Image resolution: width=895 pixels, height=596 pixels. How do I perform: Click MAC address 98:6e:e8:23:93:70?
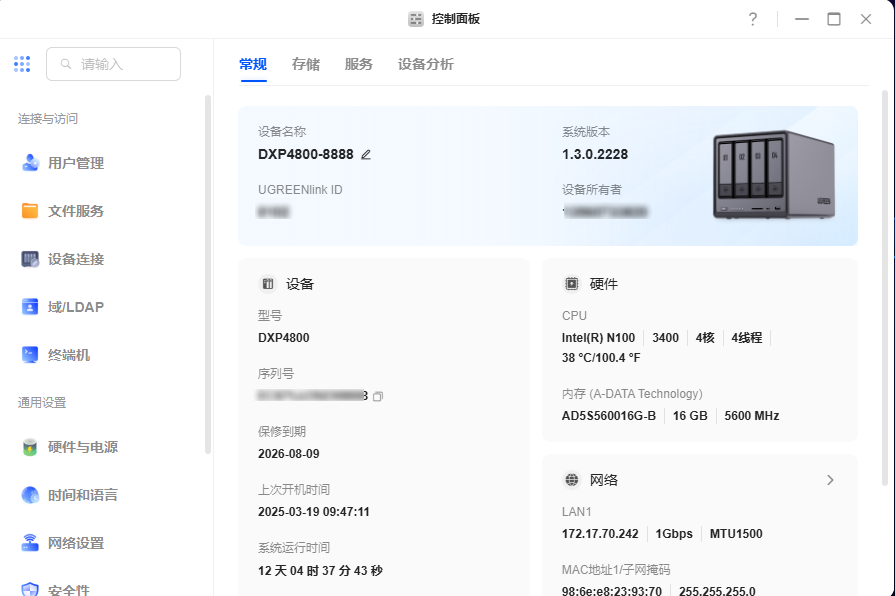pyautogui.click(x=612, y=591)
